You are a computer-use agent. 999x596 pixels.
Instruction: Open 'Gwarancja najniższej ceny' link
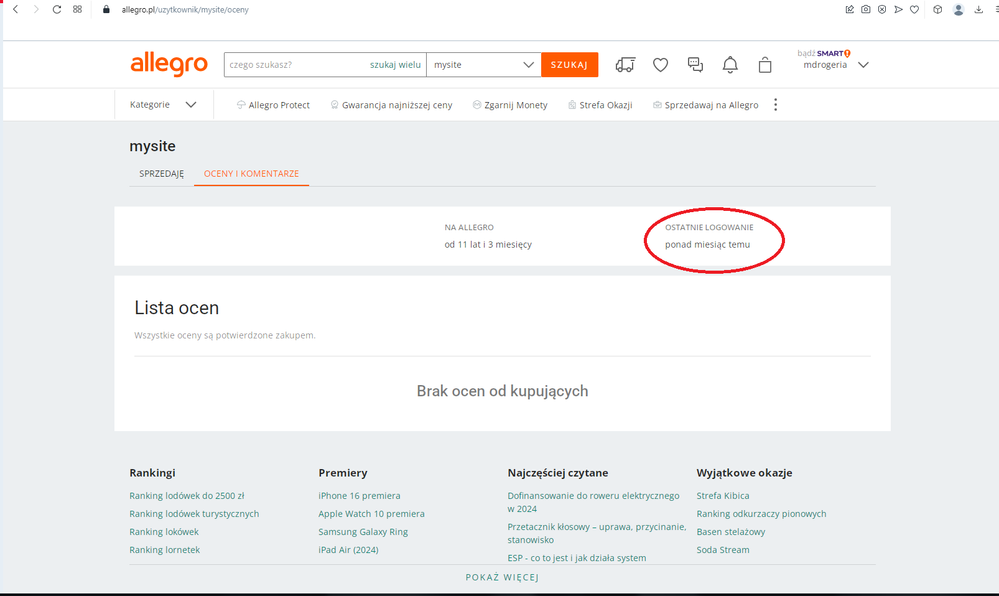click(391, 105)
